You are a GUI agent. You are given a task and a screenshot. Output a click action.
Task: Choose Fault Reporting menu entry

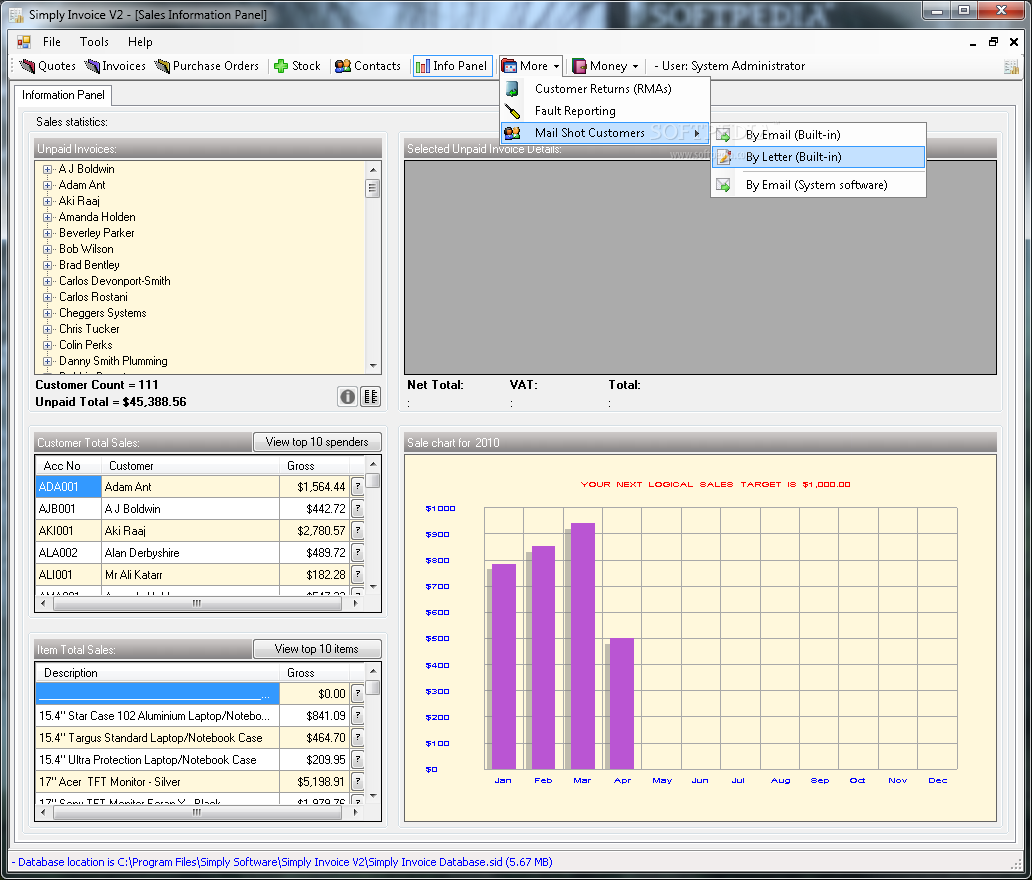click(x=575, y=111)
